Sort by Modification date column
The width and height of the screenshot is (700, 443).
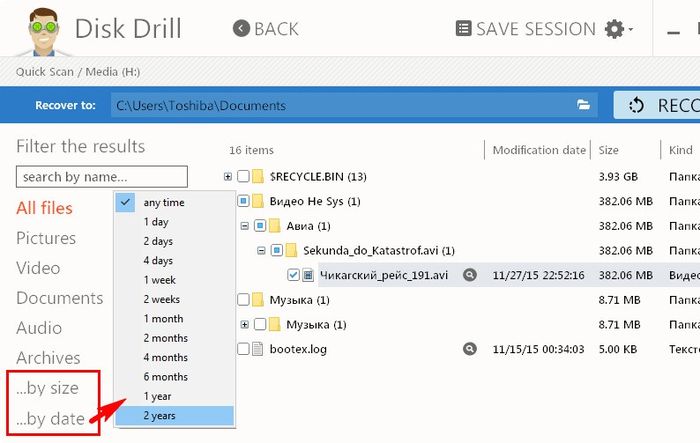539,150
